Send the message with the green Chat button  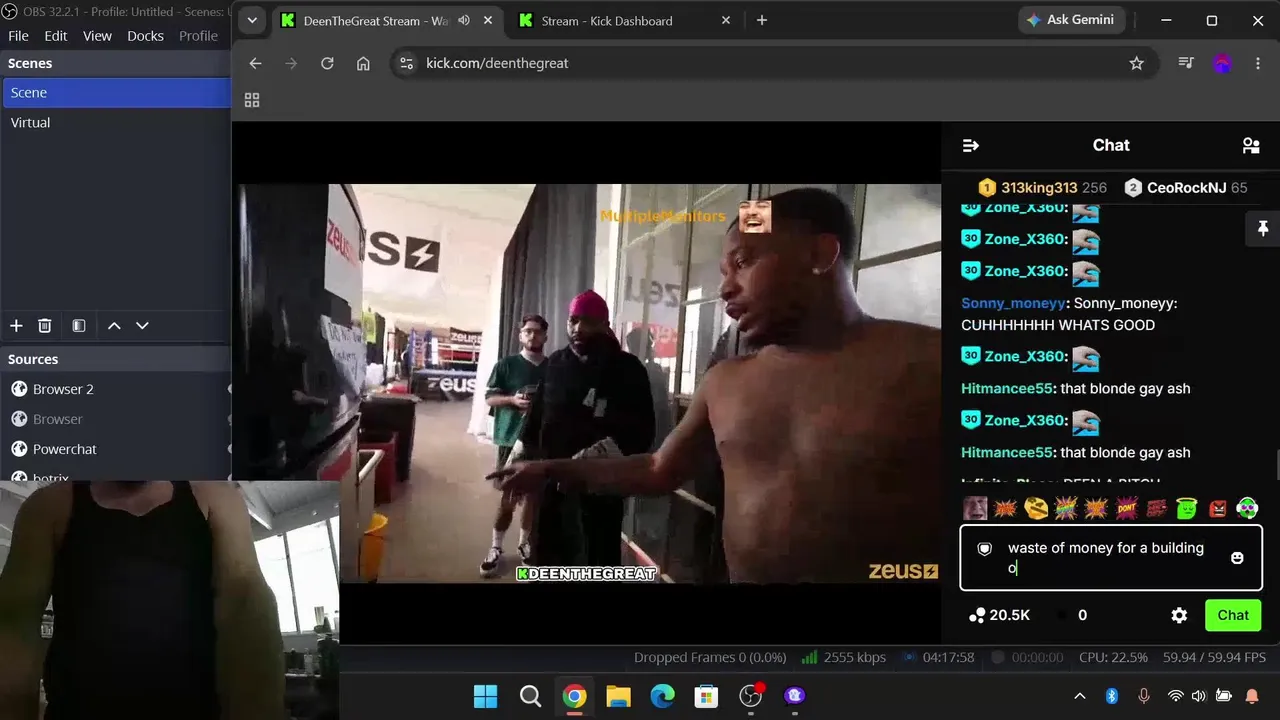(x=1233, y=616)
